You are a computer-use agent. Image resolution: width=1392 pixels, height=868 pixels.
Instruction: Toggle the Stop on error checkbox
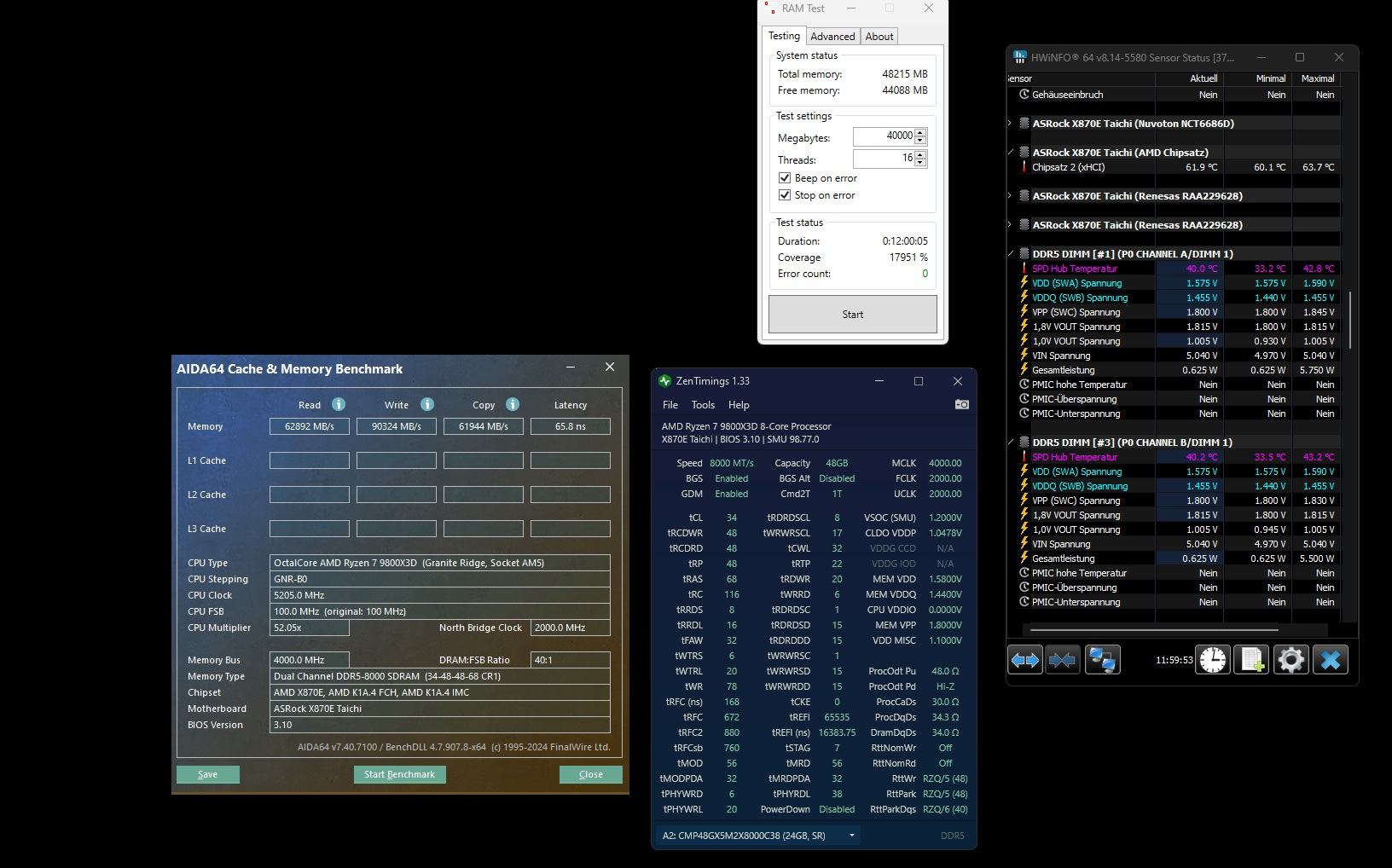[x=785, y=195]
